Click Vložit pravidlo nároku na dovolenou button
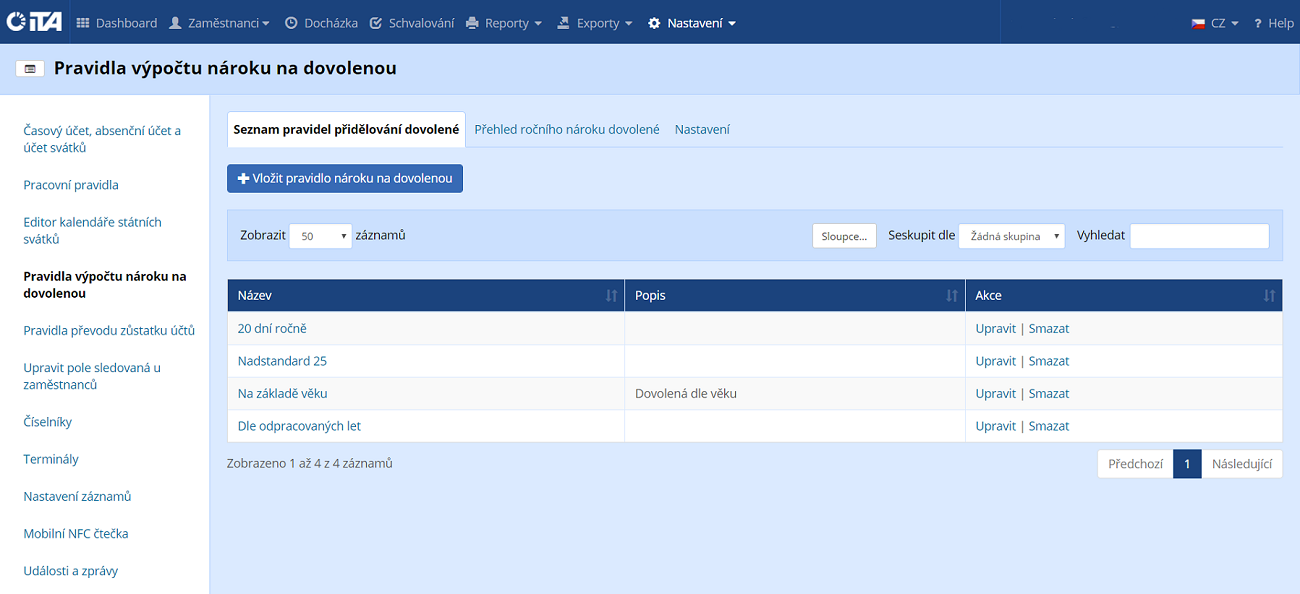Screen dimensions: 1300x594 (345, 178)
